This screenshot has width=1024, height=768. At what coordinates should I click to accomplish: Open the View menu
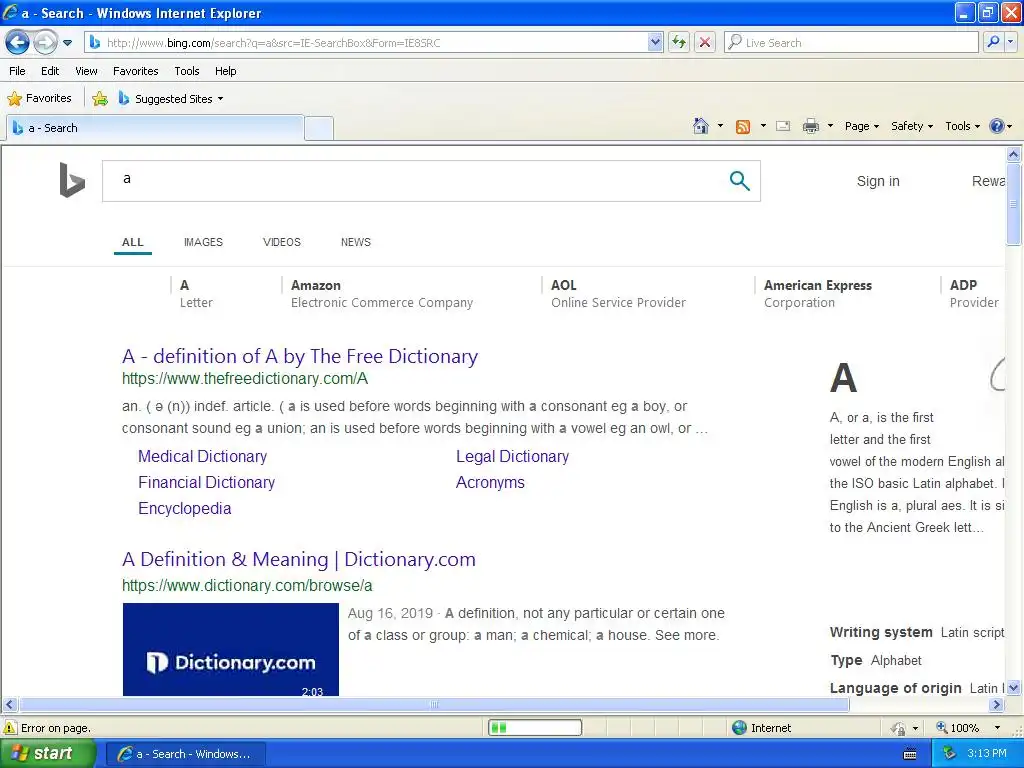click(86, 71)
